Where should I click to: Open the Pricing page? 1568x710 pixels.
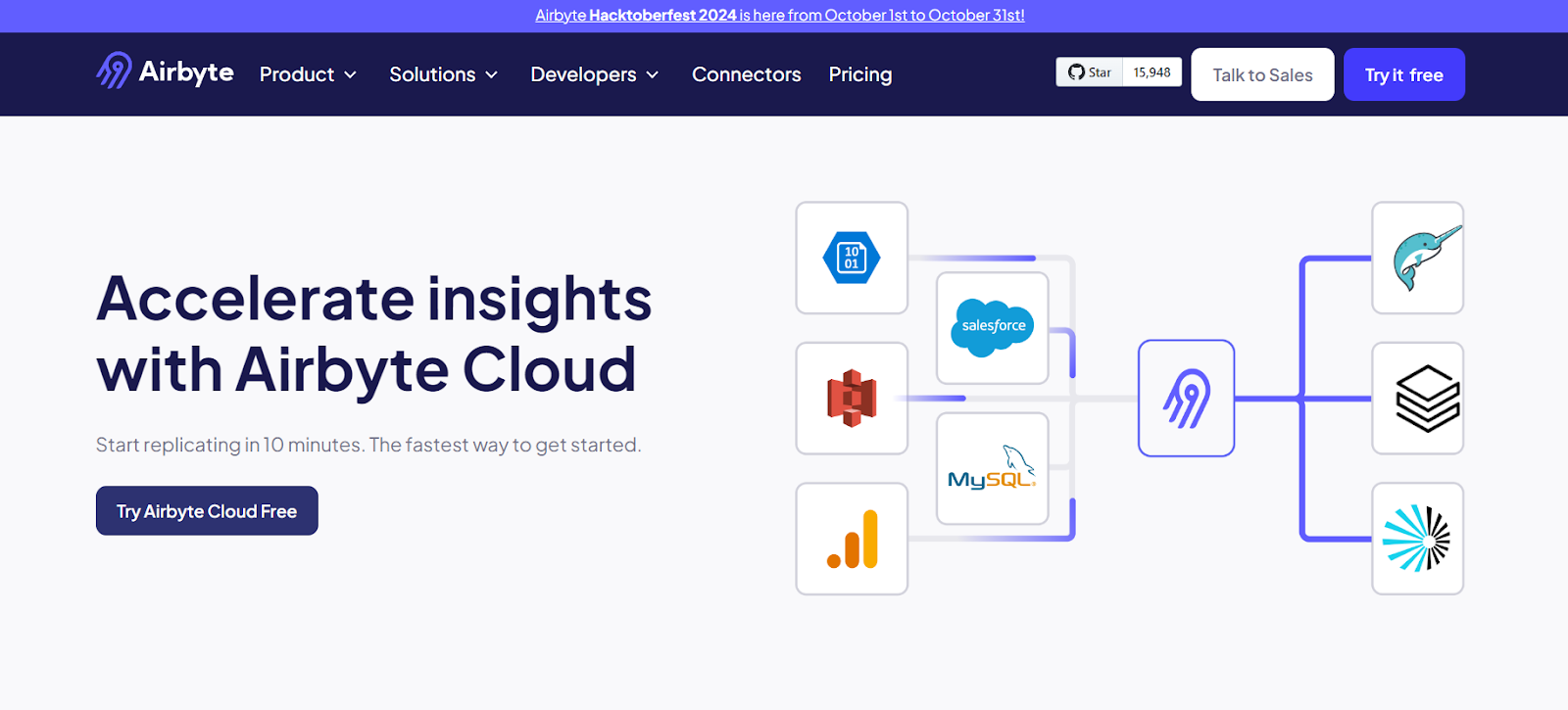(860, 74)
